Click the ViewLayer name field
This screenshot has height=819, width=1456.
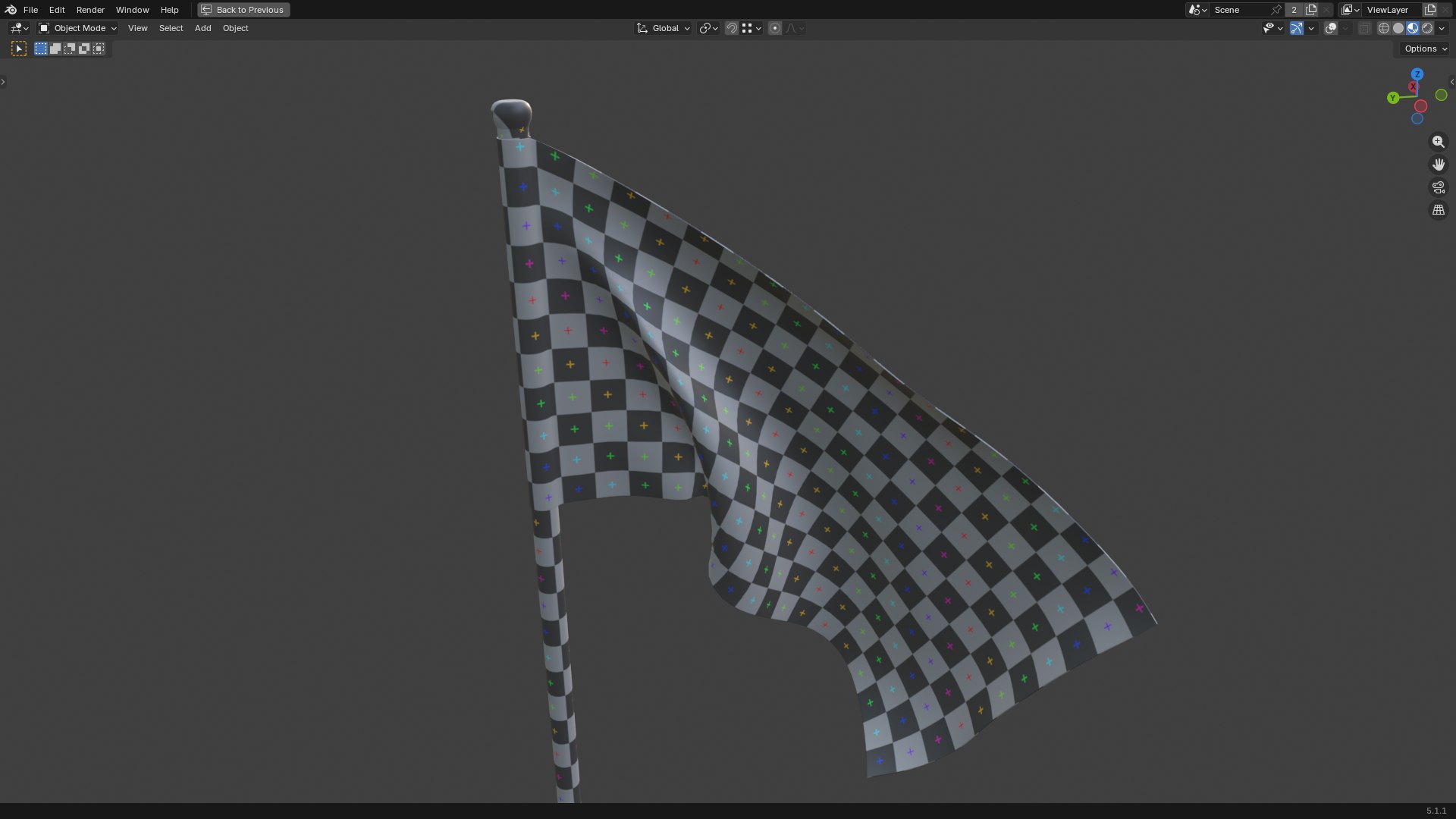click(x=1392, y=10)
